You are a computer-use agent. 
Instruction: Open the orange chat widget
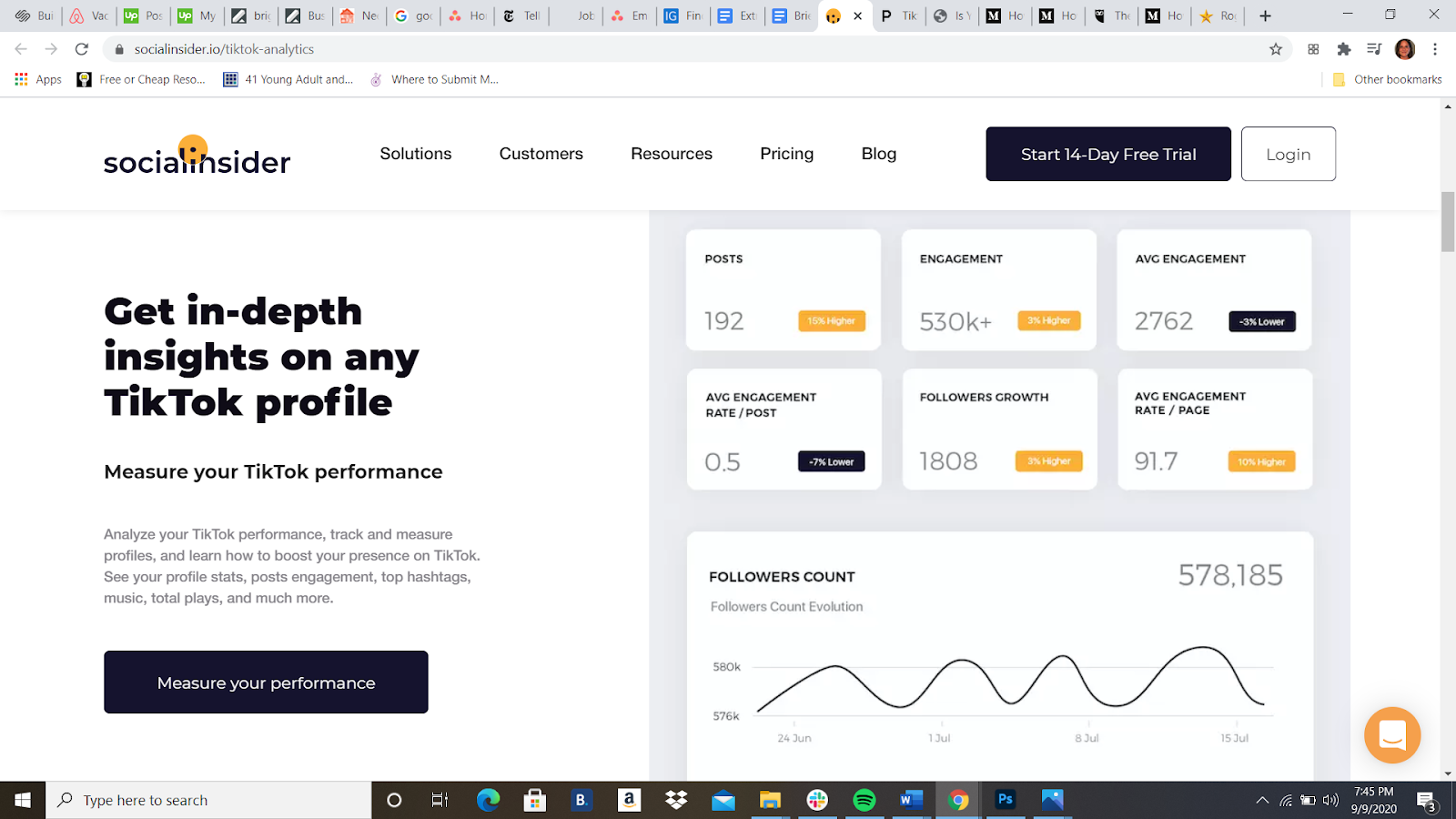[1392, 735]
